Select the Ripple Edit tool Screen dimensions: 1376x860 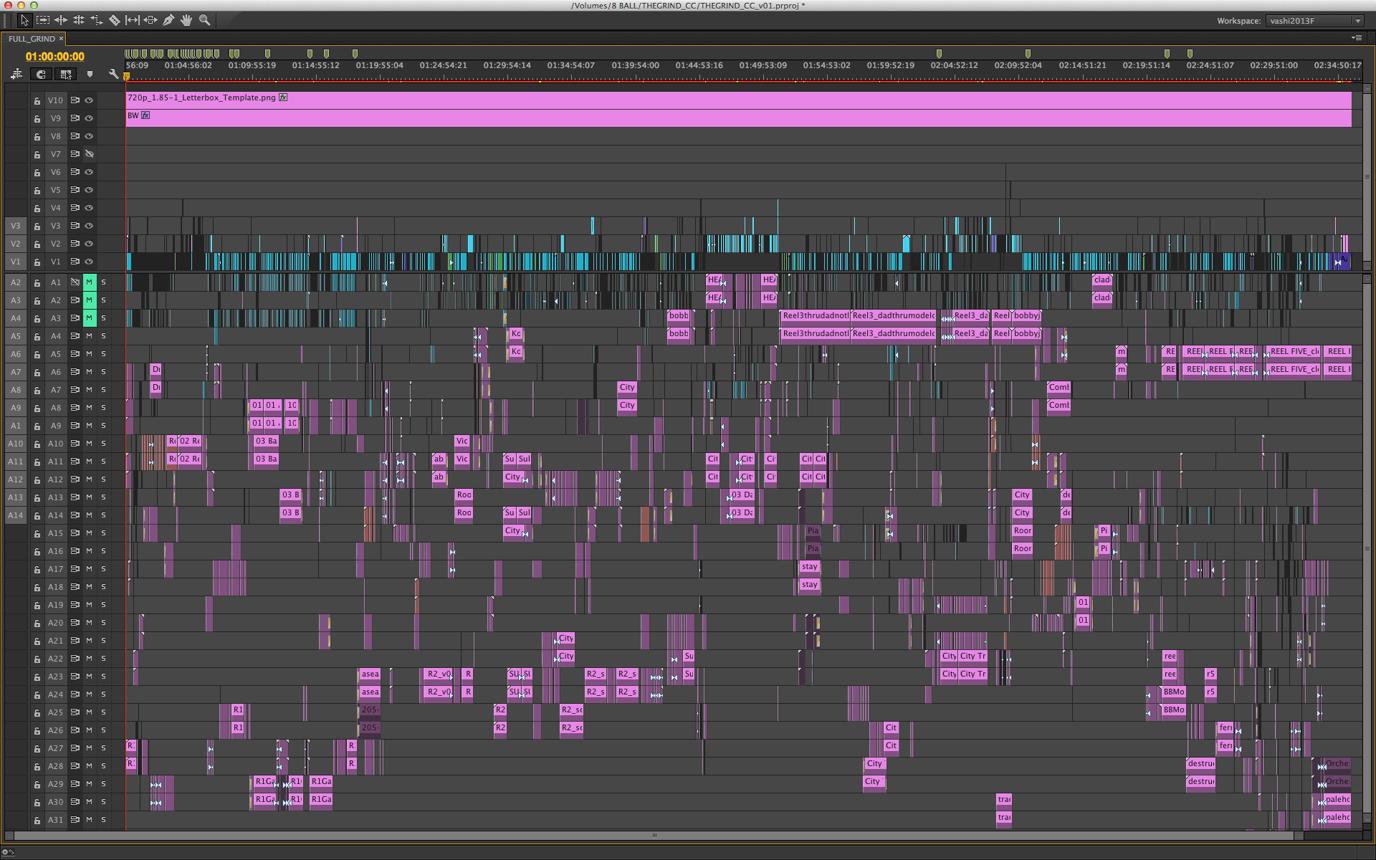point(61,20)
